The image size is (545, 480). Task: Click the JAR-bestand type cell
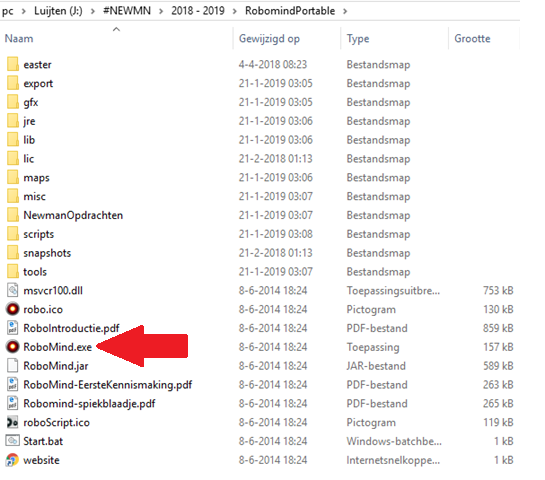[376, 366]
